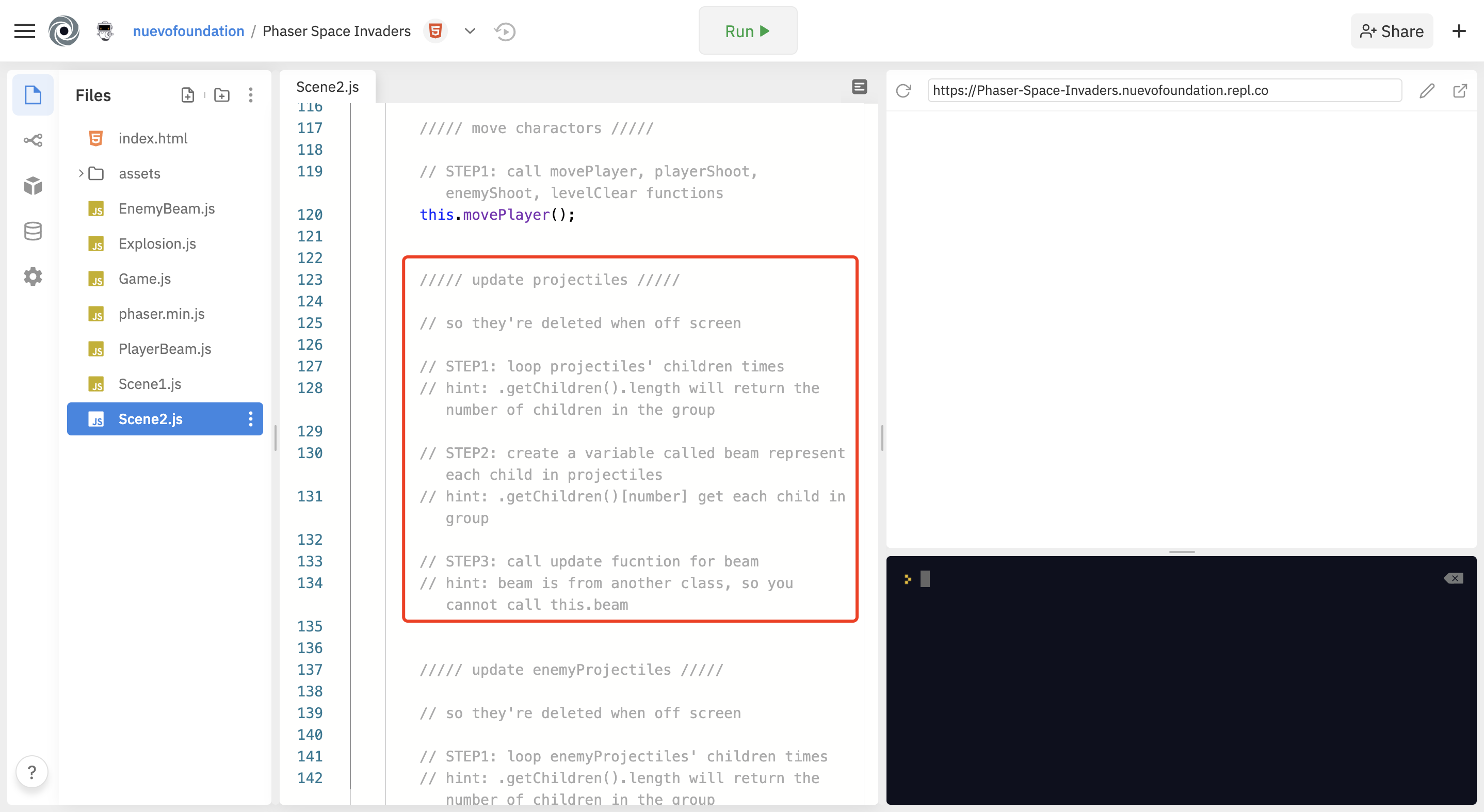Open the hamburger main menu
1484x812 pixels.
25,31
